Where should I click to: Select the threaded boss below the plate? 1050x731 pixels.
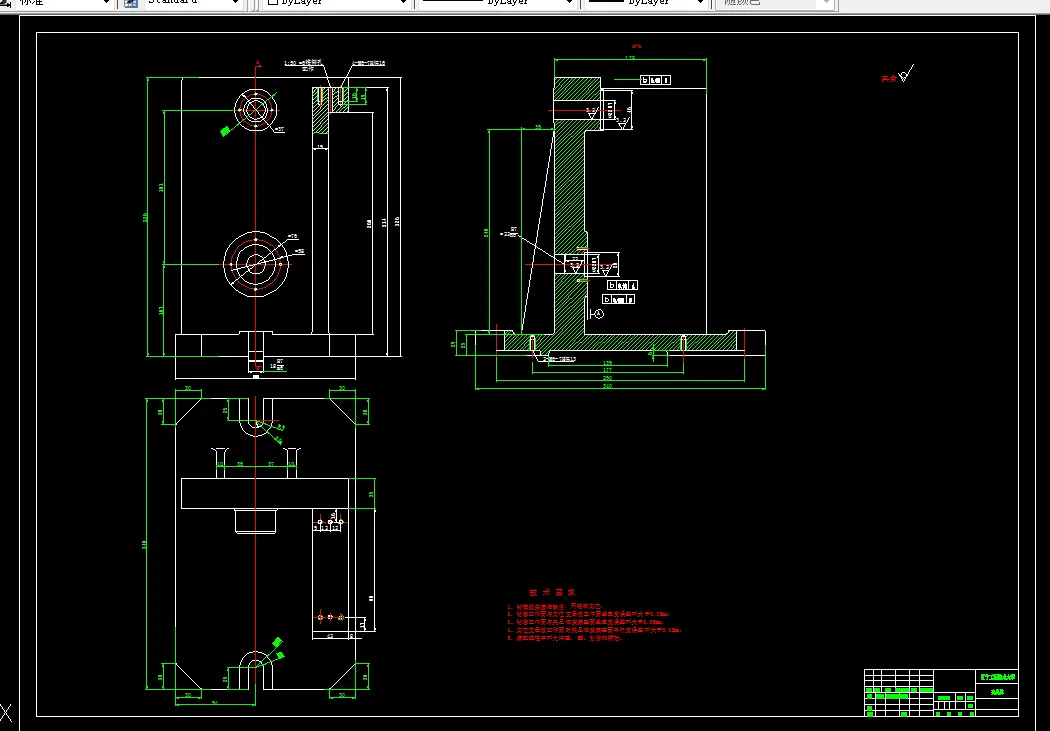256,521
